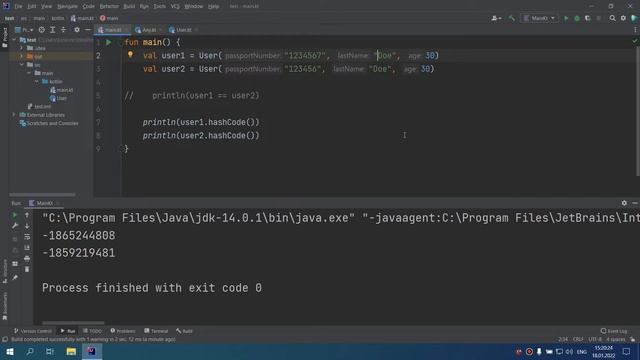Toggle the Project side tool window tab
Screen dimensions: 640x360
coord(4,38)
